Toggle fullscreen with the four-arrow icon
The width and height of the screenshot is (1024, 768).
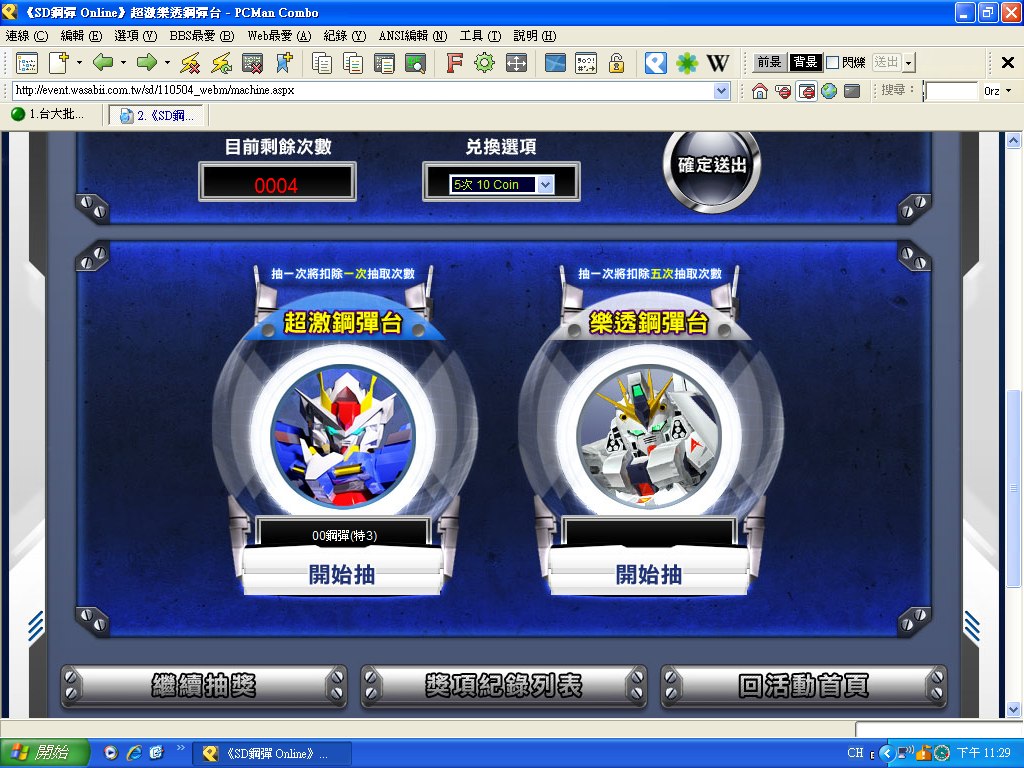(516, 63)
